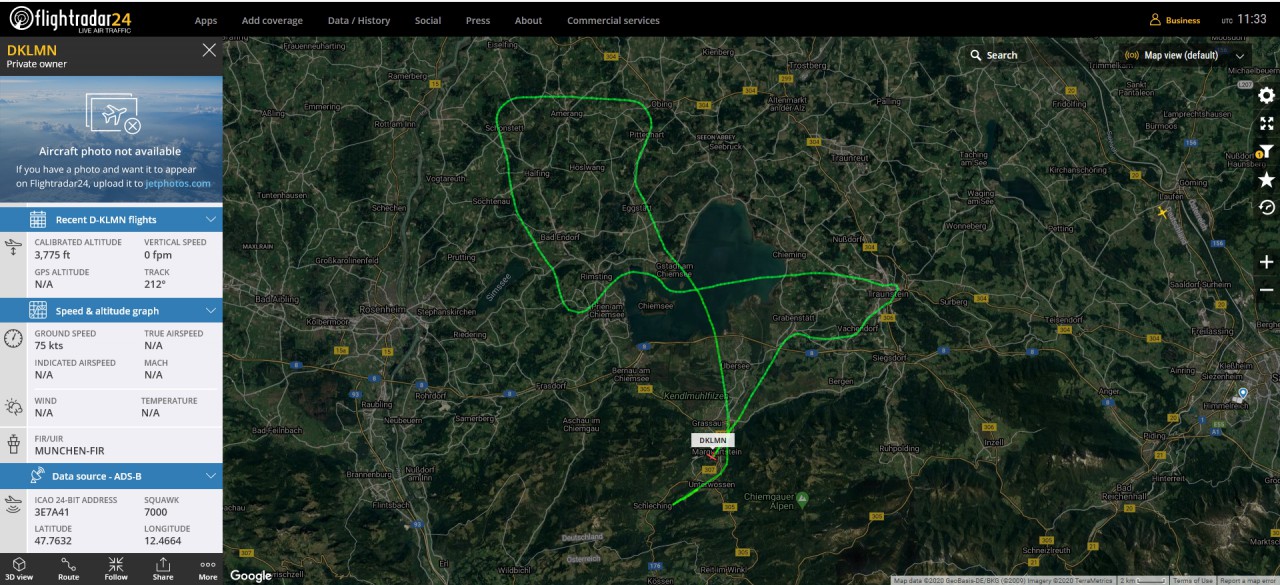Zoom out with the minus icon
Screen dimensions: 1280x585
point(1266,290)
